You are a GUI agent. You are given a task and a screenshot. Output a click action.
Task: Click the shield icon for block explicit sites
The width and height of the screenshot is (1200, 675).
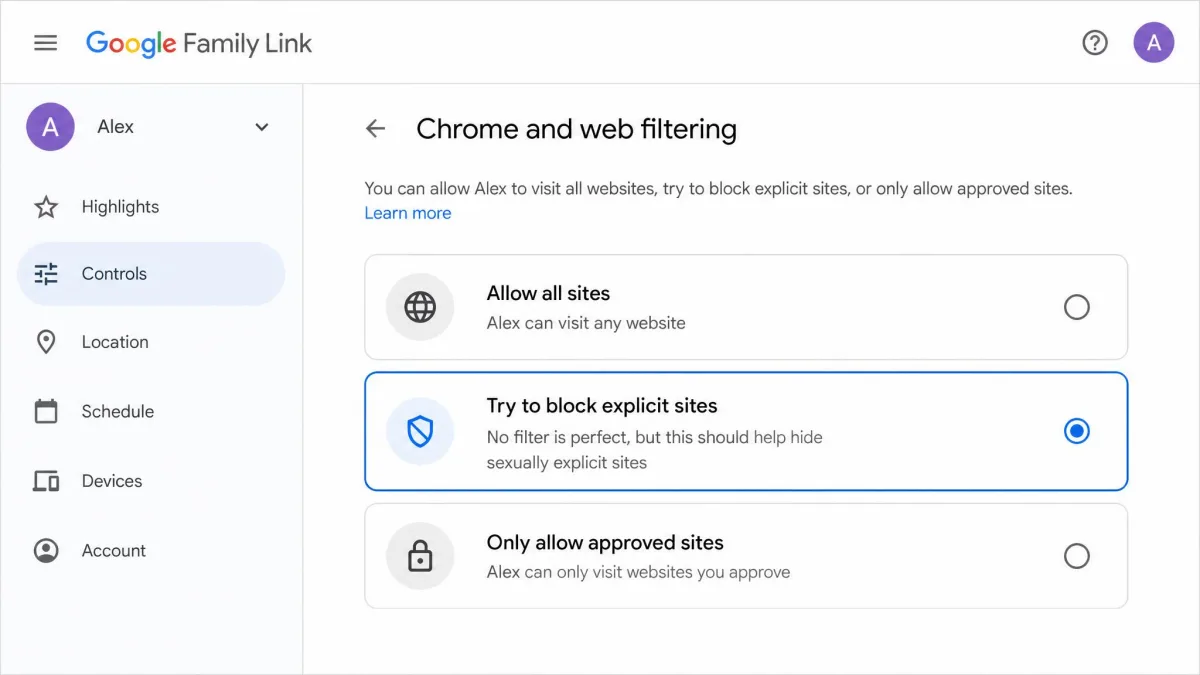coord(420,431)
